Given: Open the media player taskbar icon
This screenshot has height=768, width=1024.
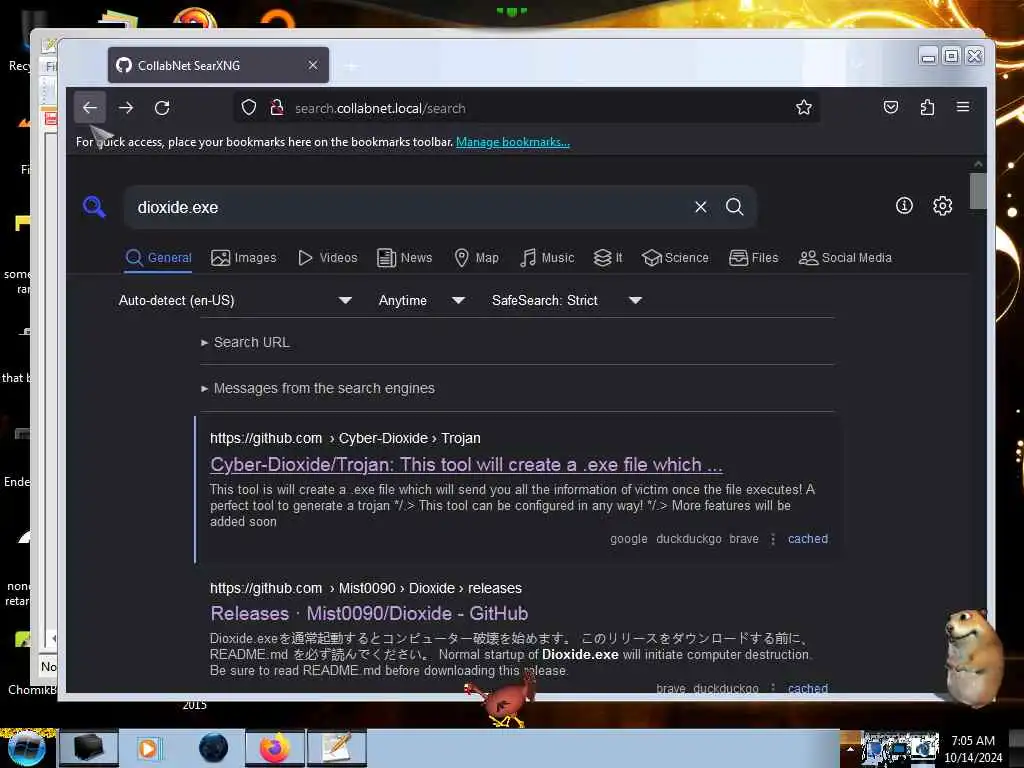Looking at the screenshot, I should (148, 748).
